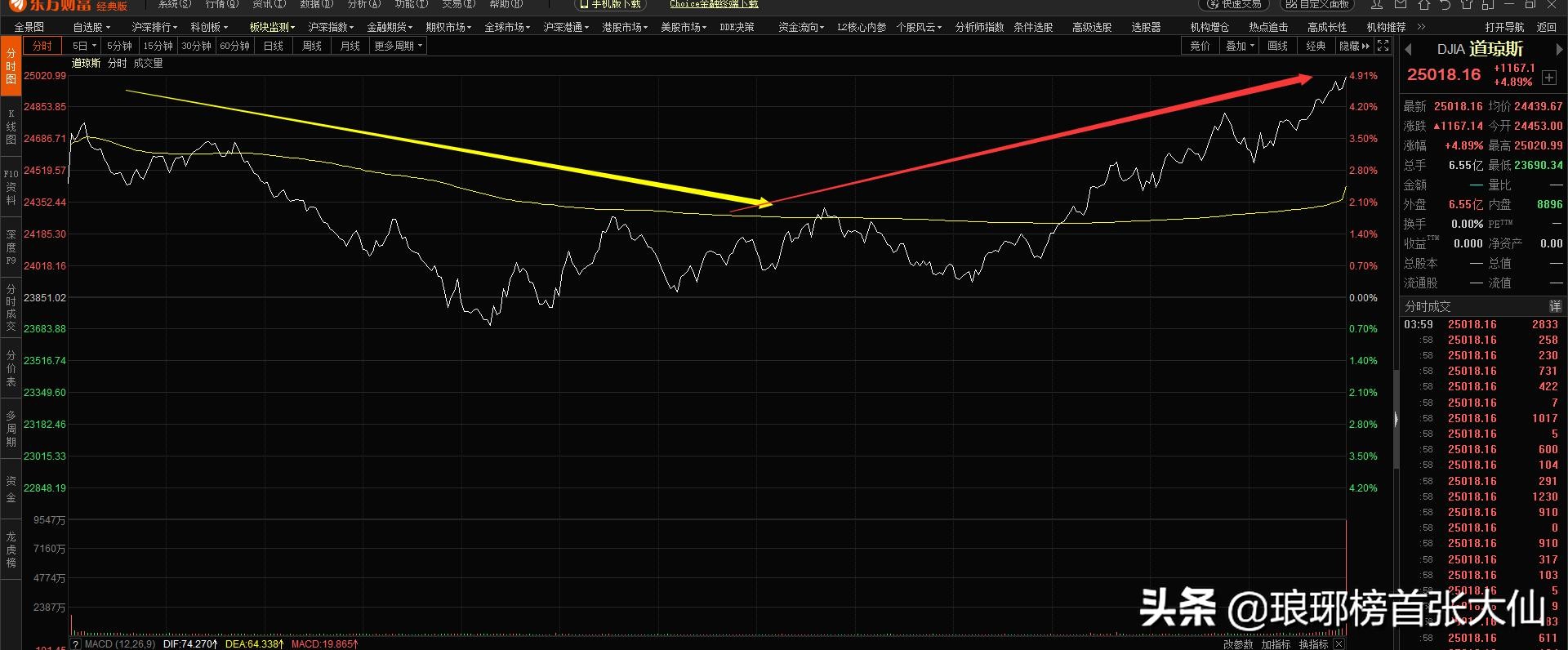Open the 交易(E) menu

tap(458, 4)
